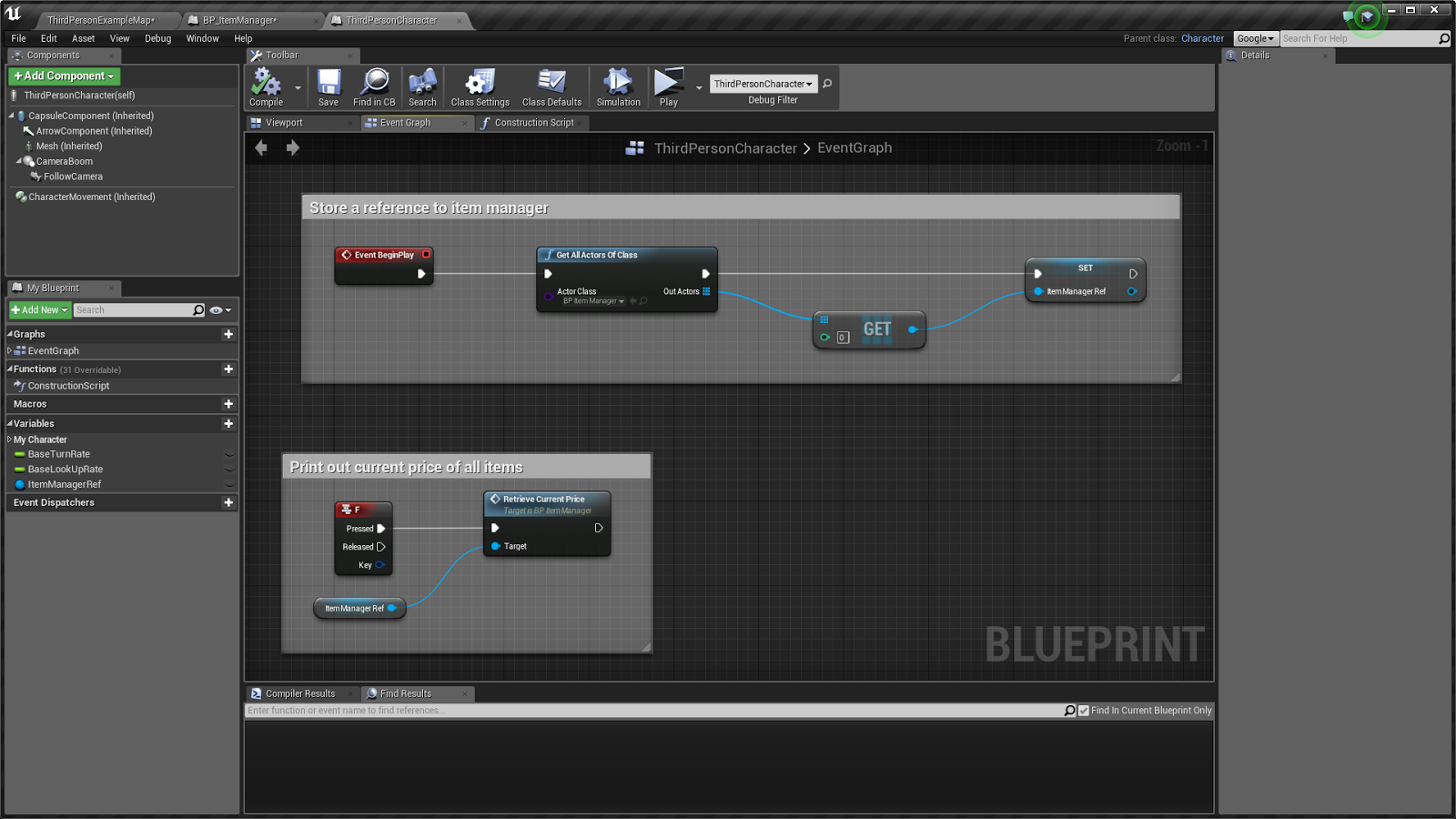Toggle the visibility filter eye in My Blueprint

215,309
